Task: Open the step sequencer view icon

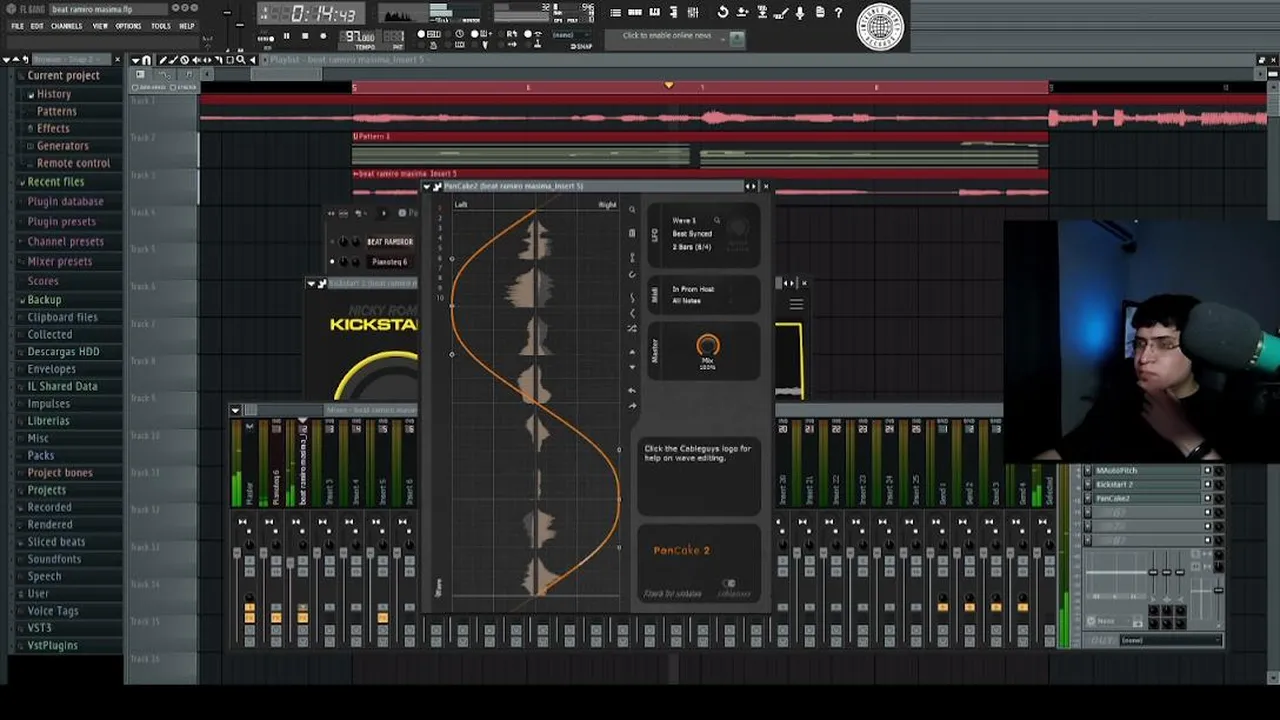Action: click(634, 12)
